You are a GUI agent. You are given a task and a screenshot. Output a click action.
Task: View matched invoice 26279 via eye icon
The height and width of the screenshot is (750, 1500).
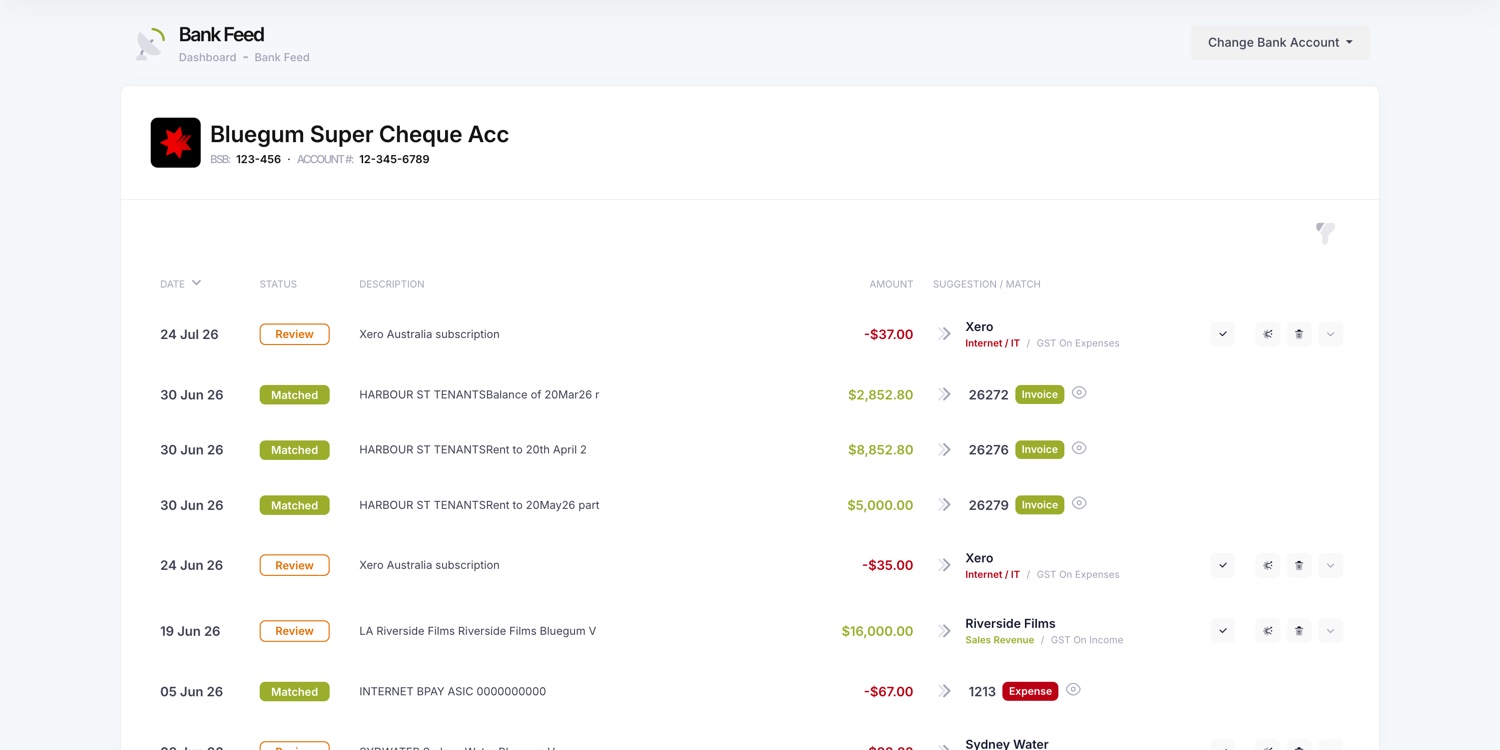click(1079, 503)
